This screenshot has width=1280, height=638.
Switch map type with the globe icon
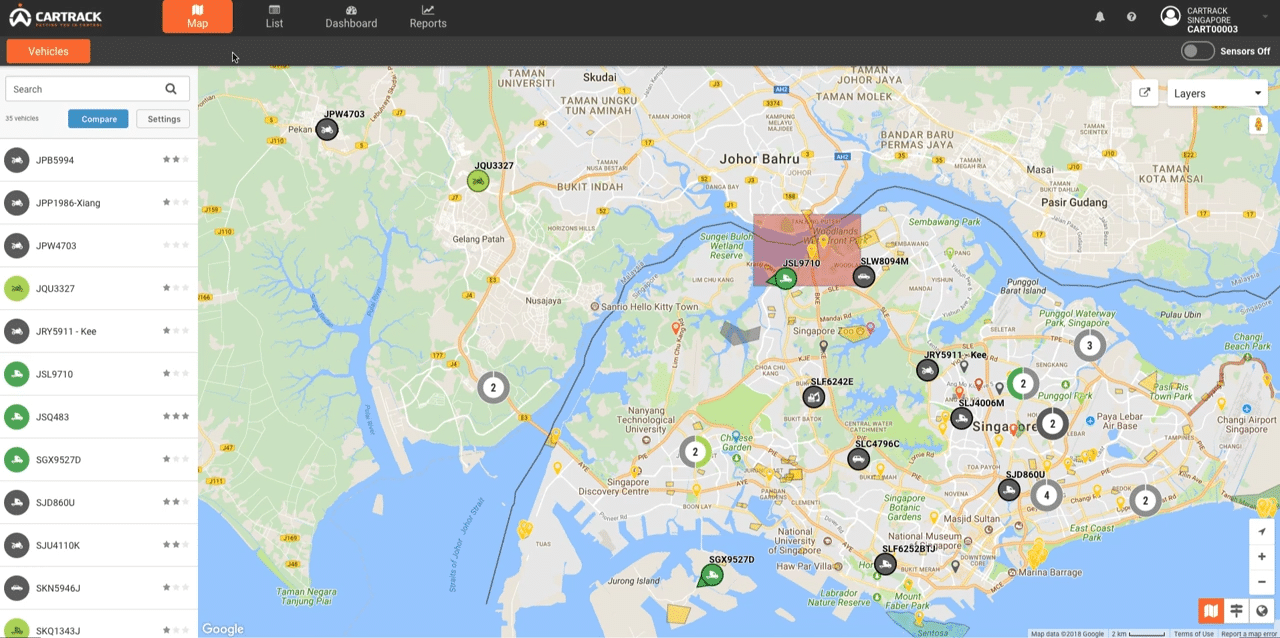coord(1261,610)
